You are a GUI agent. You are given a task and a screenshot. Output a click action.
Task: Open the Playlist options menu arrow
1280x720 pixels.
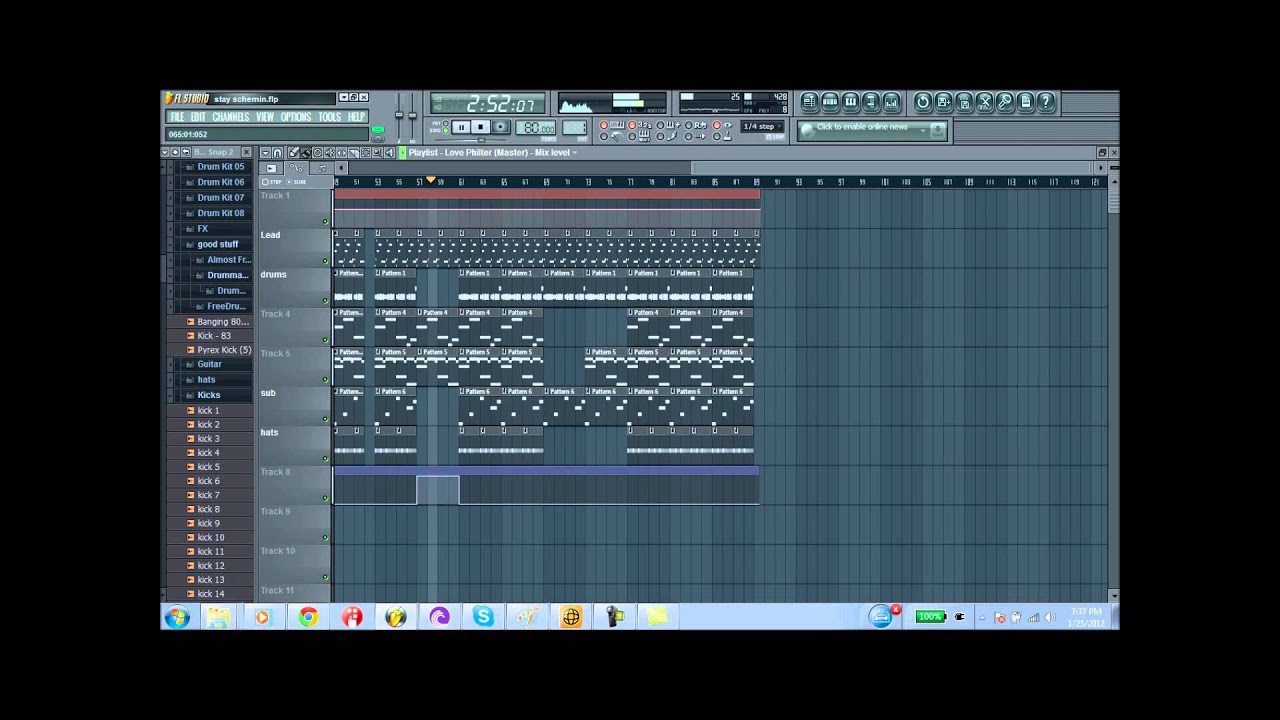tap(265, 152)
